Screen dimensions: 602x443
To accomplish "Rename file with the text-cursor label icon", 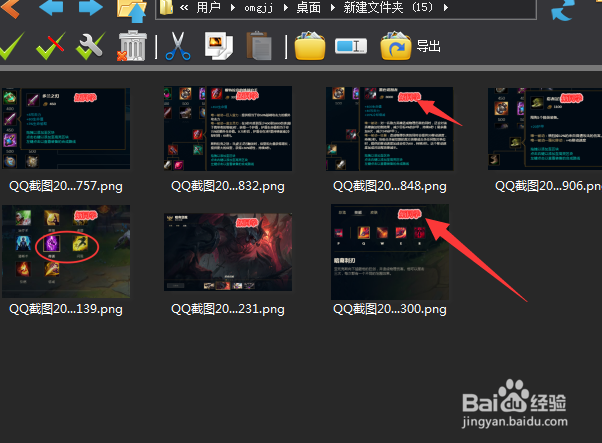I will point(351,46).
